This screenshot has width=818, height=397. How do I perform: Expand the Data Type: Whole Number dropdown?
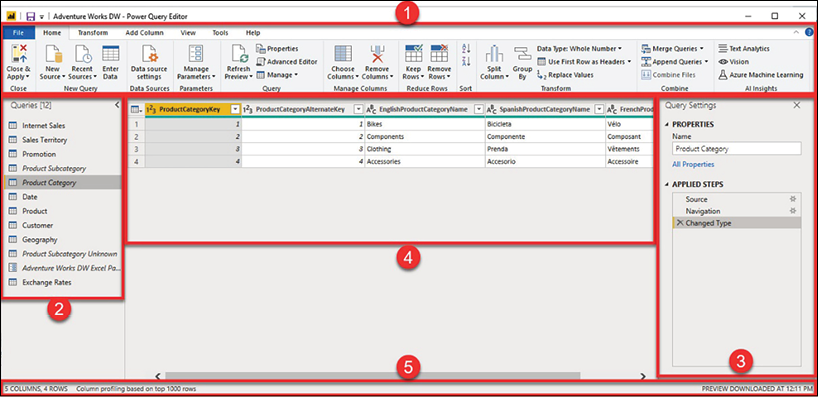[x=620, y=49]
